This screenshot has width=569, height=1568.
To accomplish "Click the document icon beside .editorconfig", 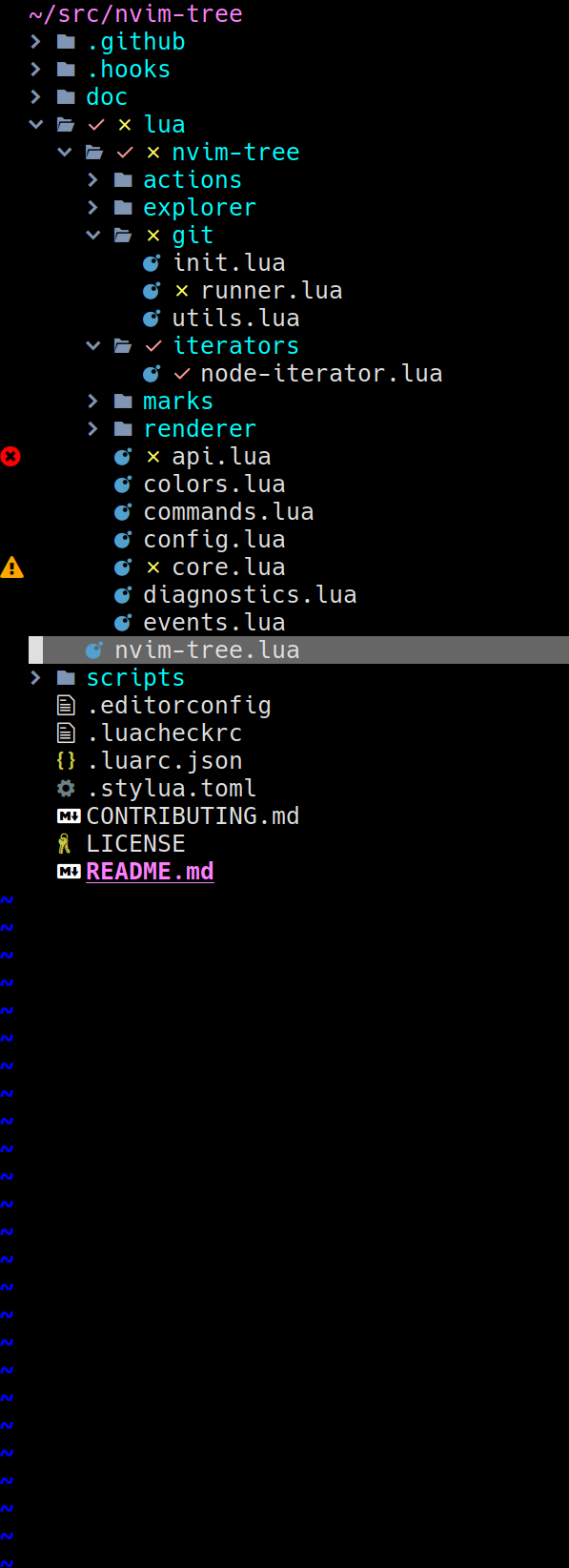I will [x=66, y=705].
